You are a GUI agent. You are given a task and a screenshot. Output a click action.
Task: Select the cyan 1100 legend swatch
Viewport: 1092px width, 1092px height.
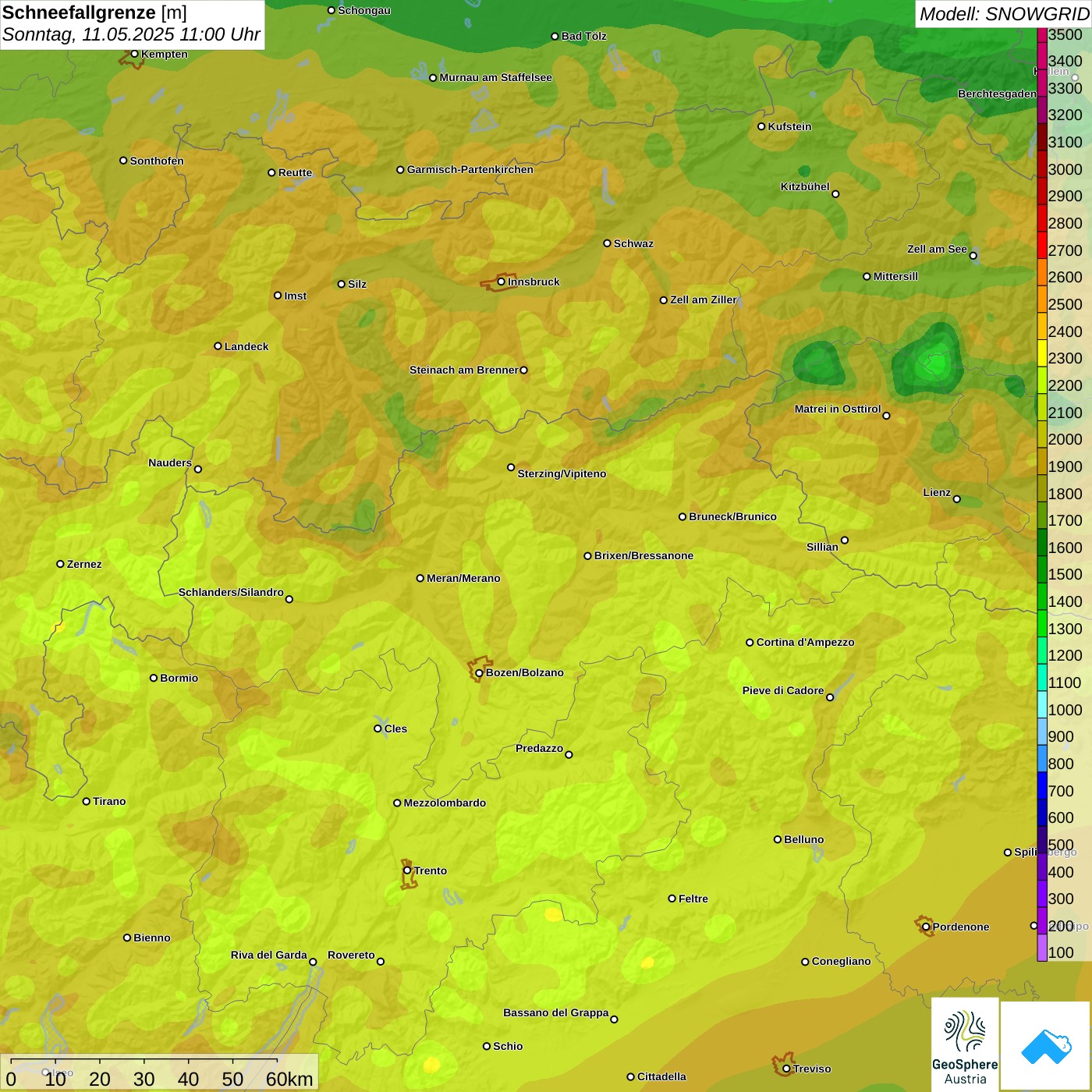1042,678
